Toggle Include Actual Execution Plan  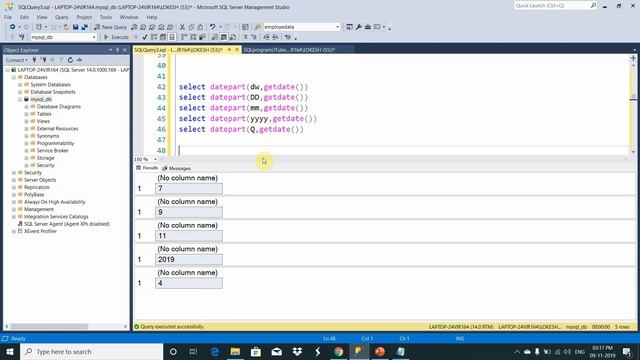click(184, 37)
